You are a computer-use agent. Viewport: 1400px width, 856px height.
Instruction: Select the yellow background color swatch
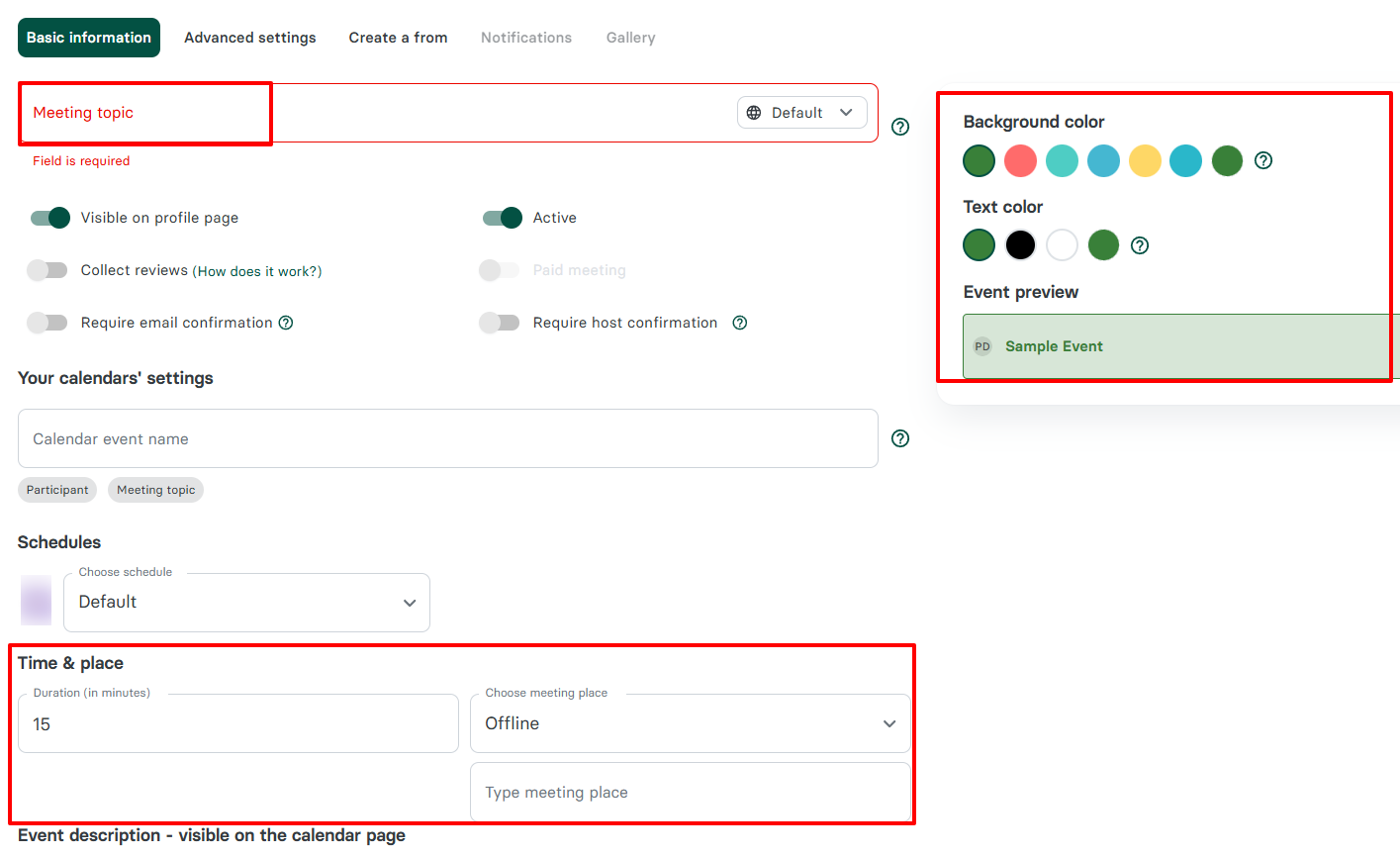click(1145, 160)
